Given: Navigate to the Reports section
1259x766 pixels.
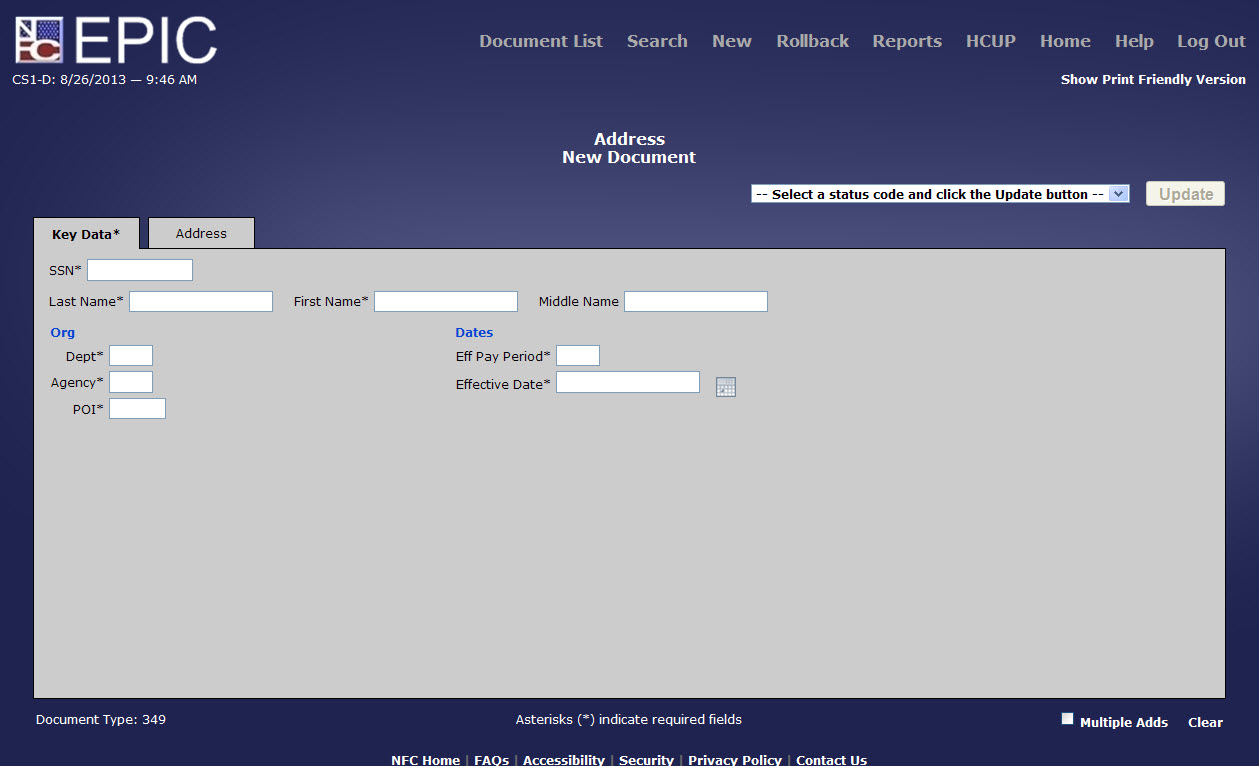Looking at the screenshot, I should [x=906, y=41].
